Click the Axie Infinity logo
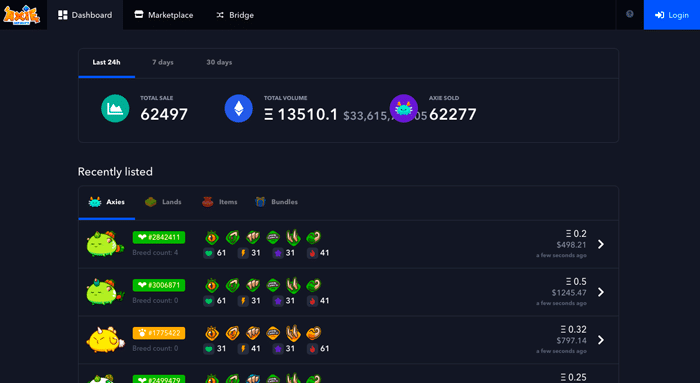The image size is (700, 383). pyautogui.click(x=21, y=15)
